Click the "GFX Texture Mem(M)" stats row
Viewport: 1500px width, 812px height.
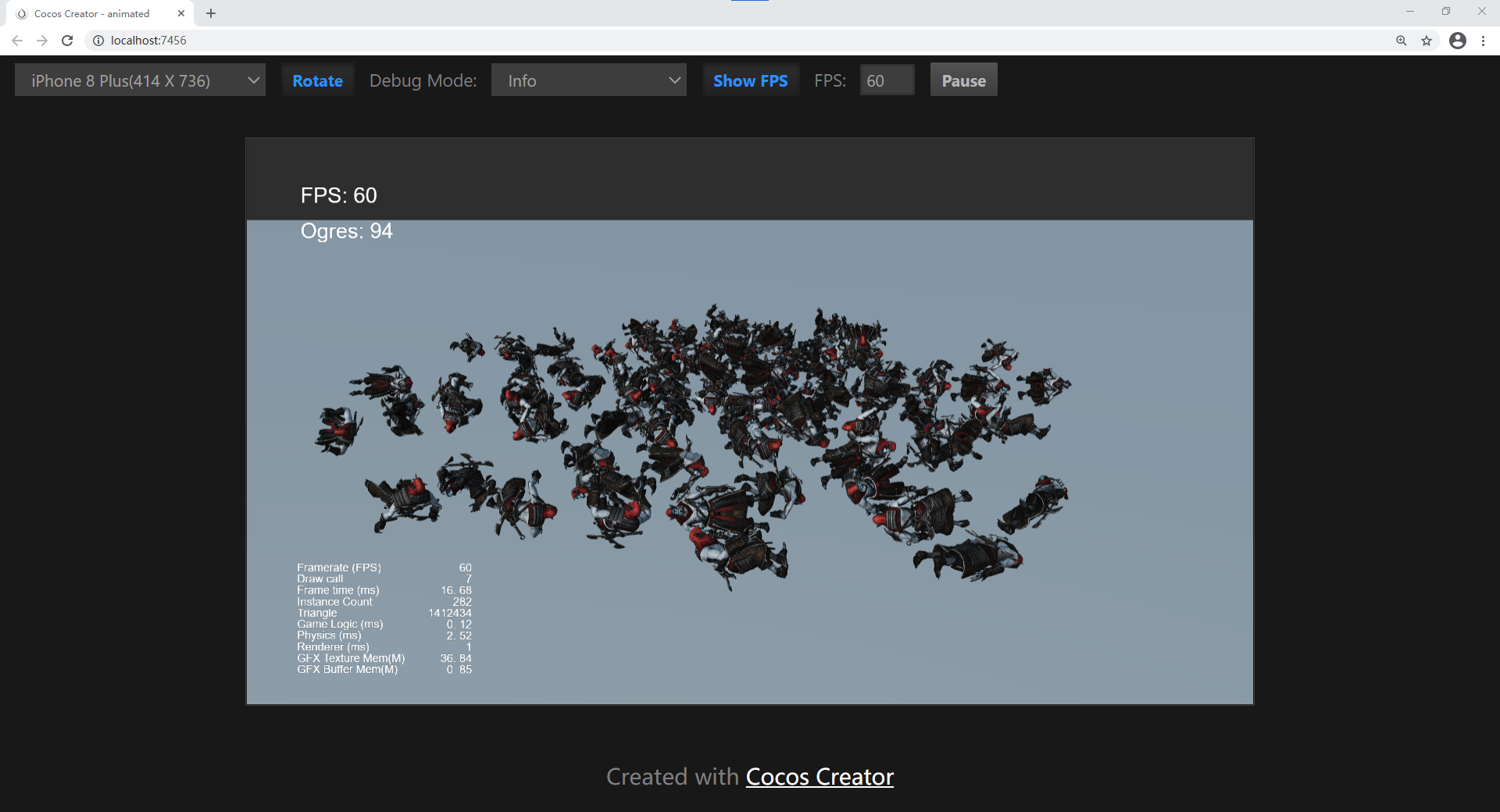coord(384,658)
